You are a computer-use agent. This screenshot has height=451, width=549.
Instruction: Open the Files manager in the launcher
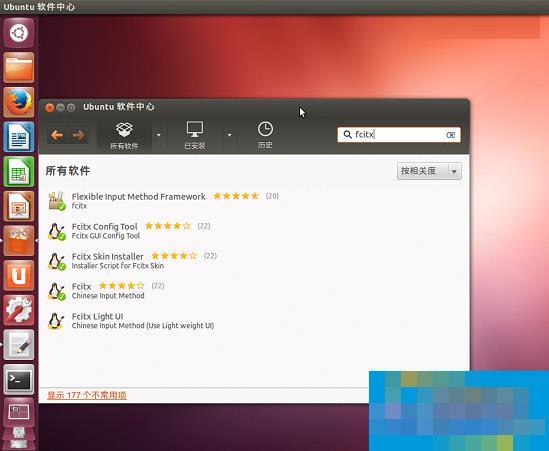click(x=19, y=67)
